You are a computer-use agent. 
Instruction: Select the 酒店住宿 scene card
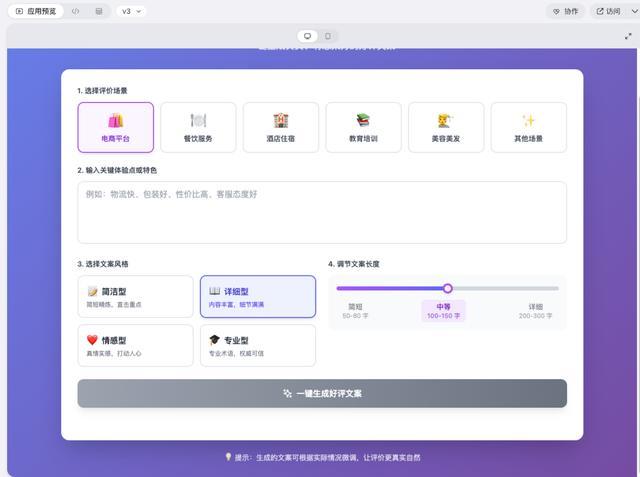[x=281, y=127]
